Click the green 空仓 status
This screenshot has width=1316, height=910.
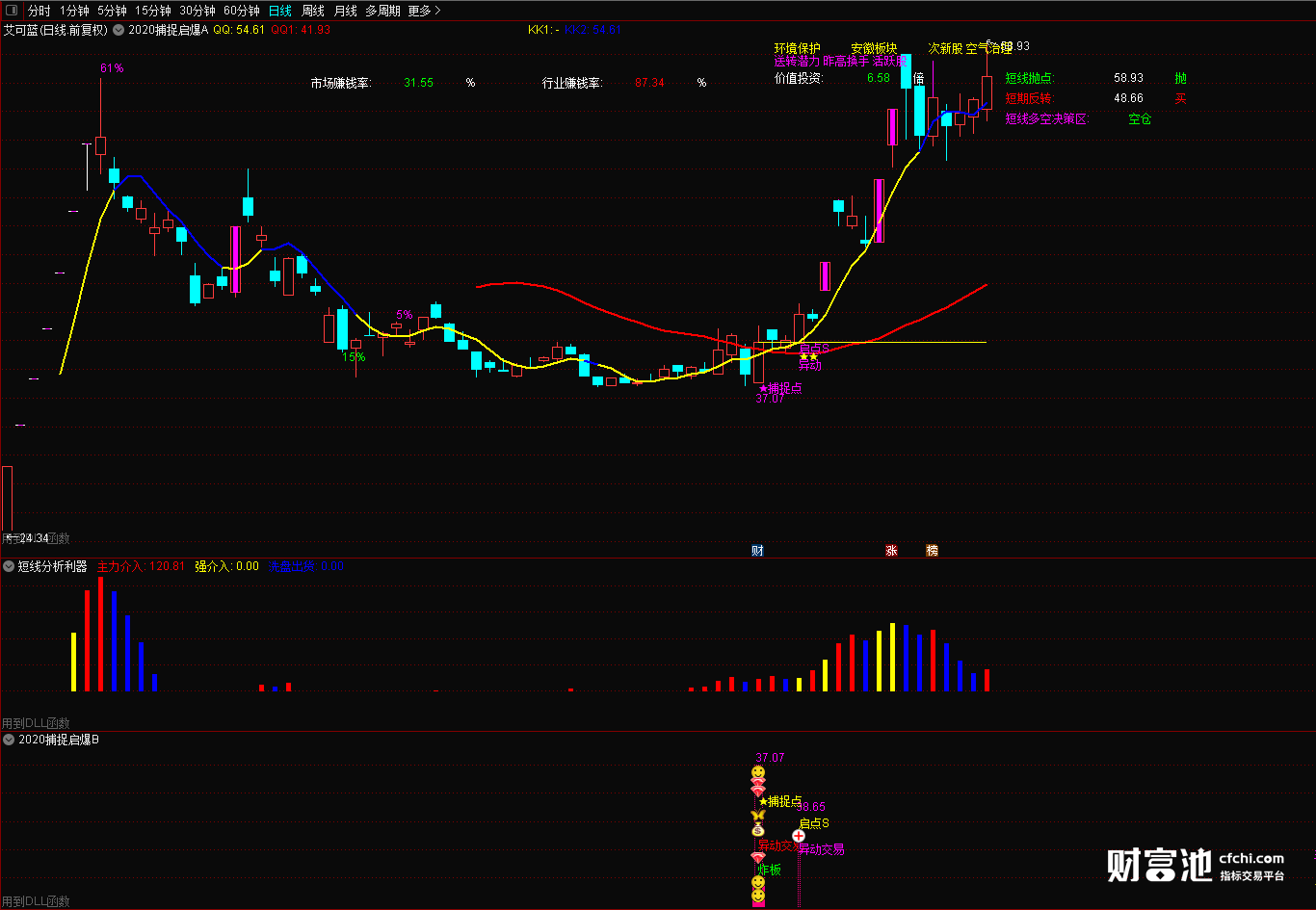coord(1140,119)
